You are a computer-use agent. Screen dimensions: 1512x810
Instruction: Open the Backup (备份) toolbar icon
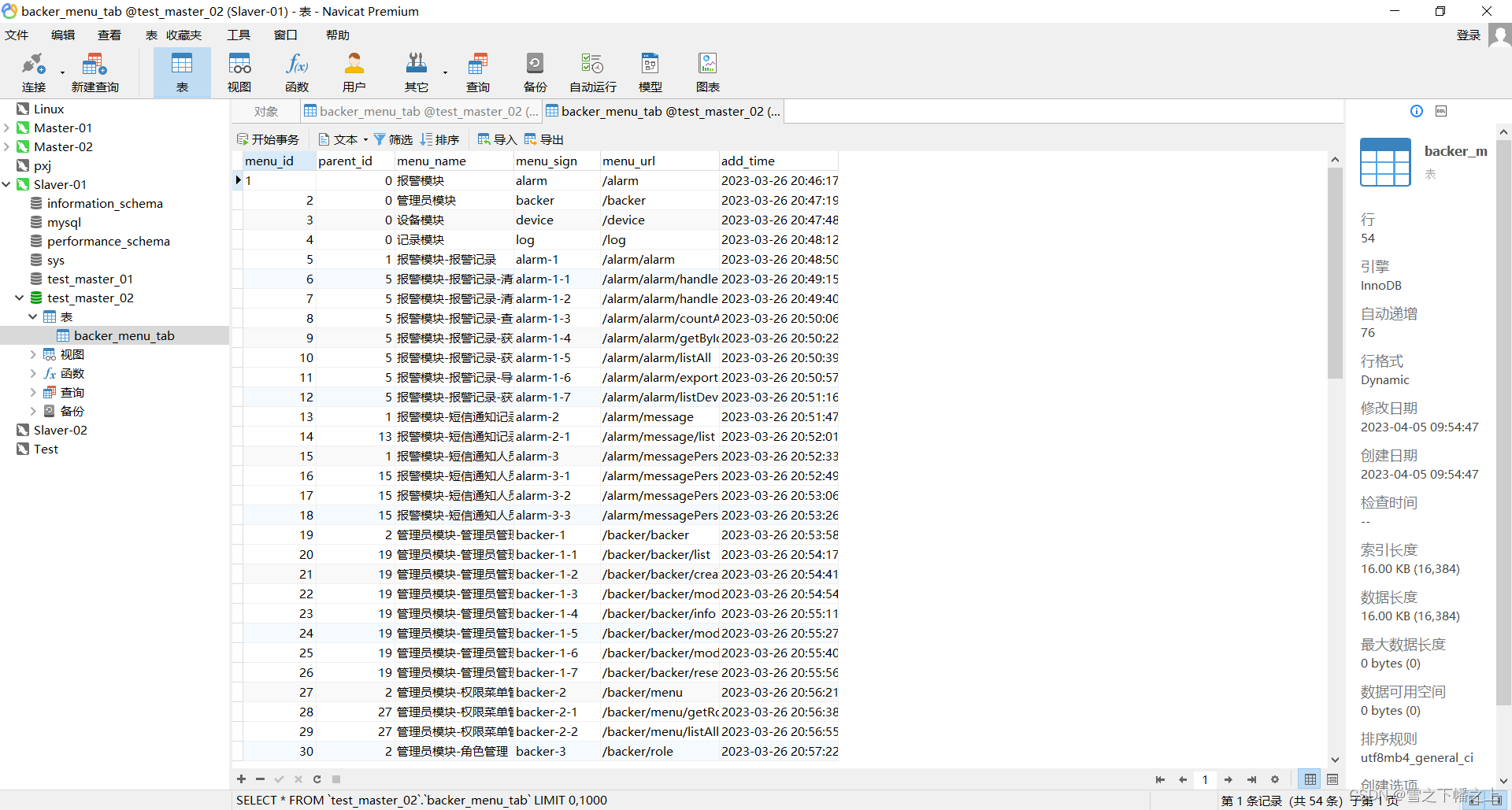pos(535,72)
